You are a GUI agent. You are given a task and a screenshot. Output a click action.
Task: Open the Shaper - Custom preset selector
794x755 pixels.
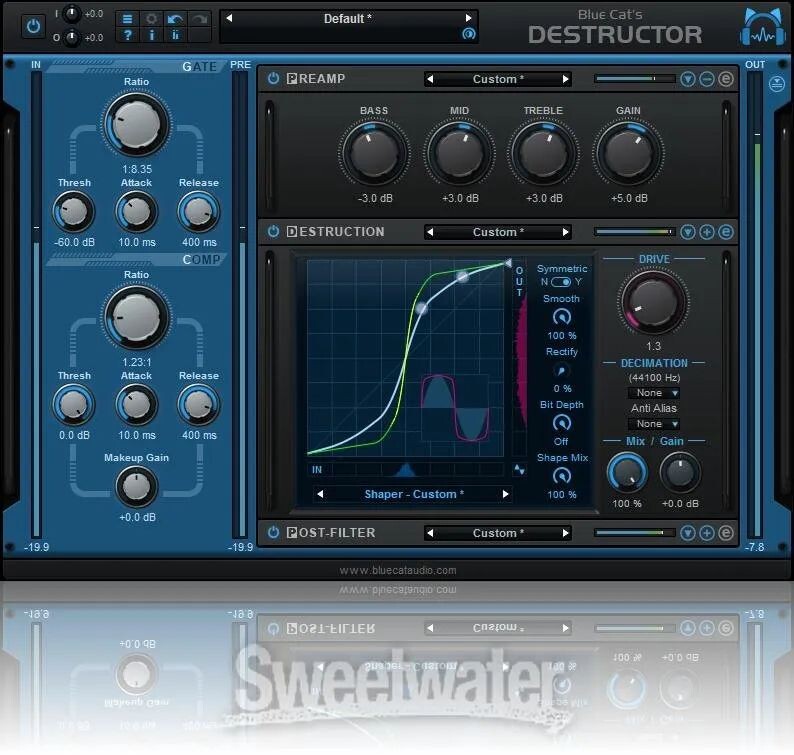click(414, 494)
